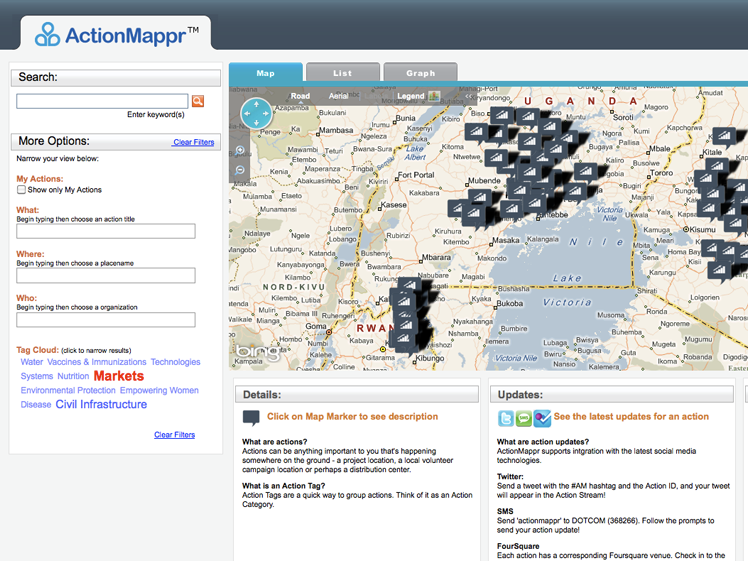Image resolution: width=748 pixels, height=561 pixels.
Task: Switch to the List tab
Action: 343,73
